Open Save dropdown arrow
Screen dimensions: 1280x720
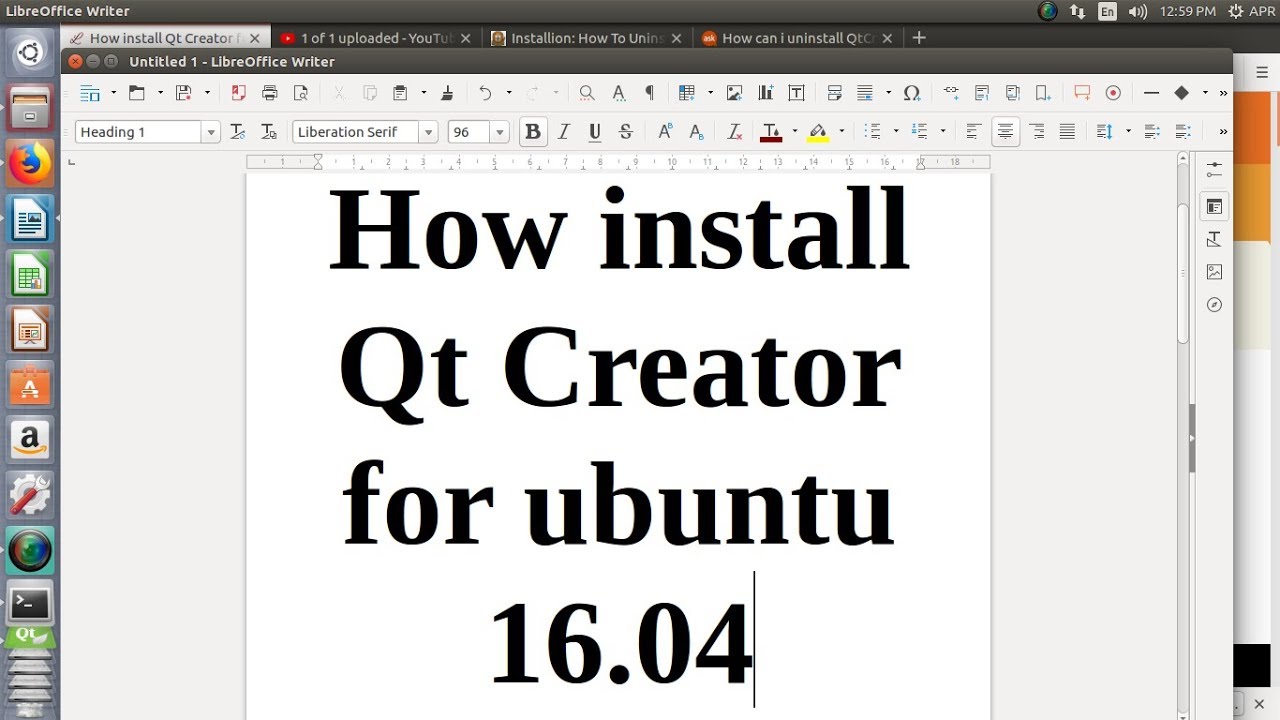pos(207,93)
